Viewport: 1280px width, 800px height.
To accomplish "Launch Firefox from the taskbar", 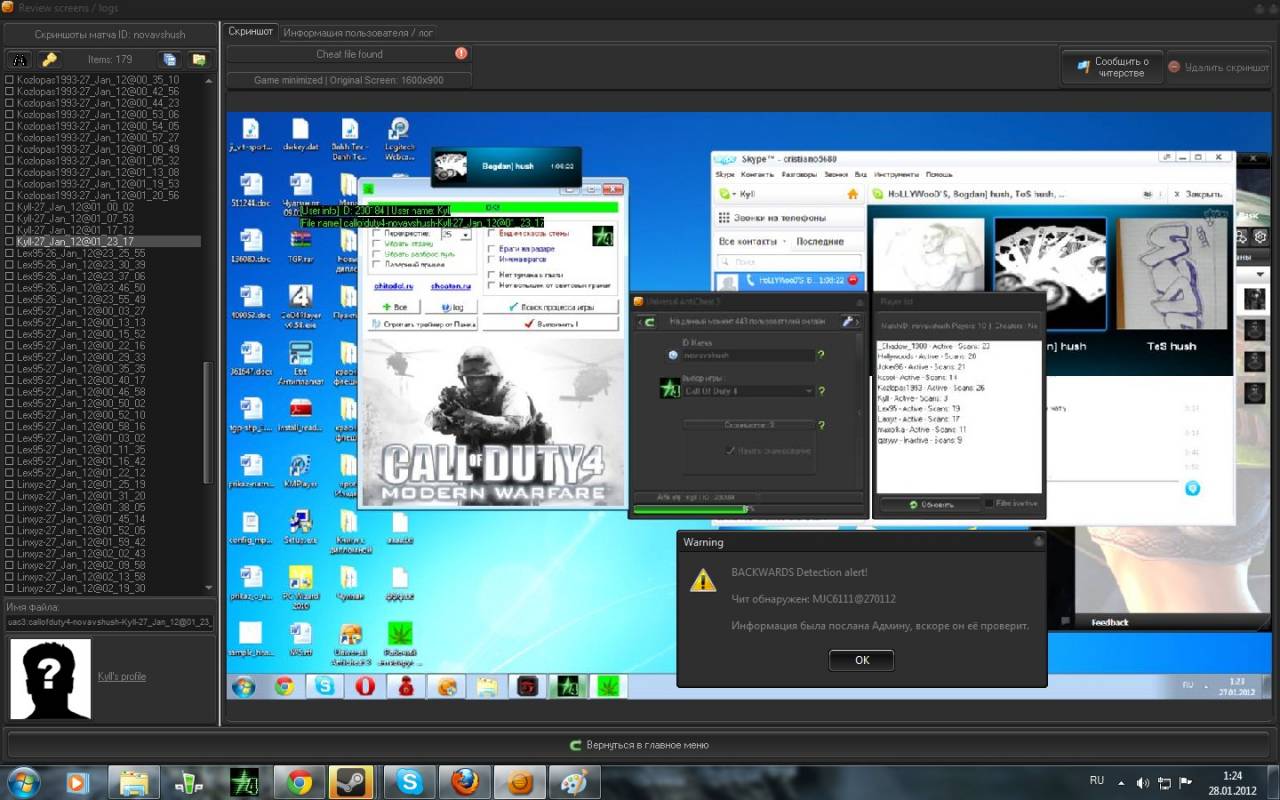I will [463, 782].
